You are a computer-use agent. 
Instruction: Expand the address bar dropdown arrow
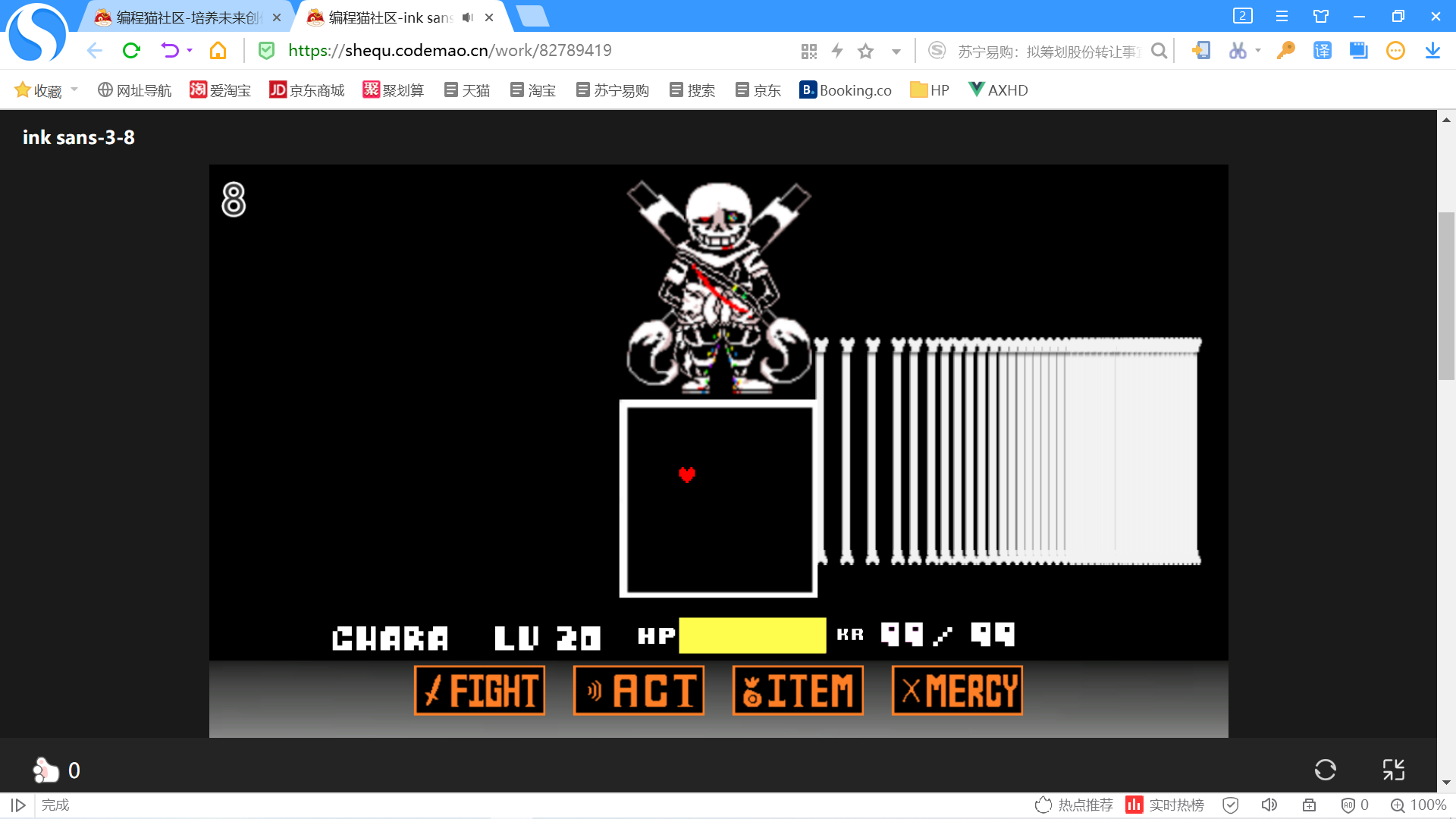[x=896, y=52]
